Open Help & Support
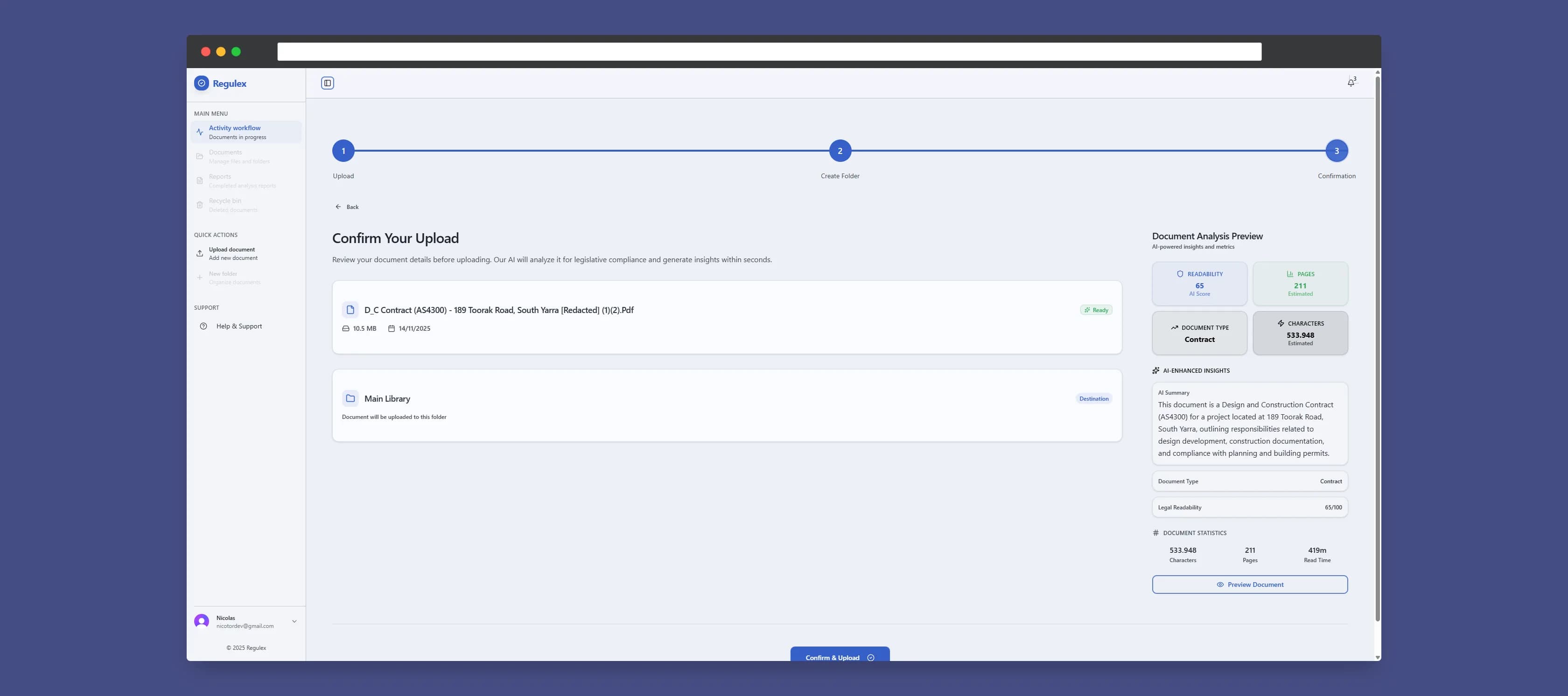This screenshot has height=696, width=1568. (246, 326)
